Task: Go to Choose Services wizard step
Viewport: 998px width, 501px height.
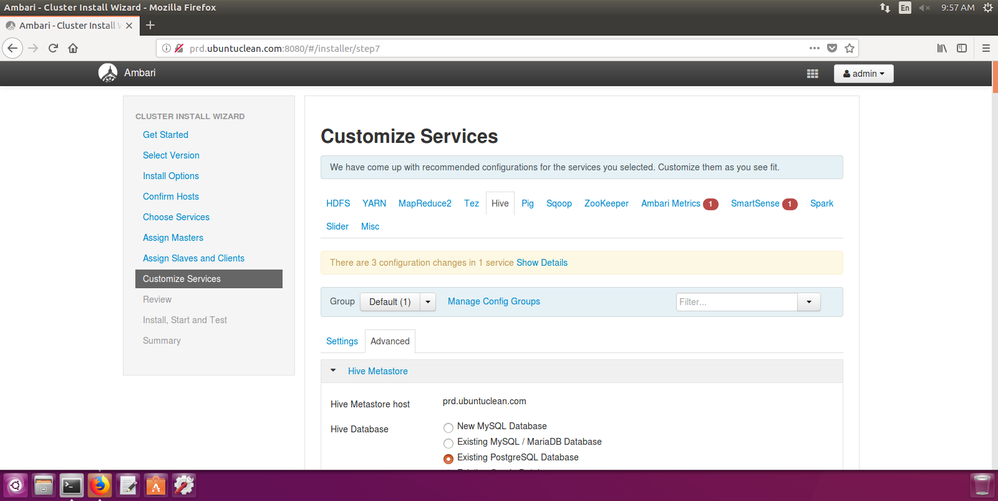Action: (x=176, y=217)
